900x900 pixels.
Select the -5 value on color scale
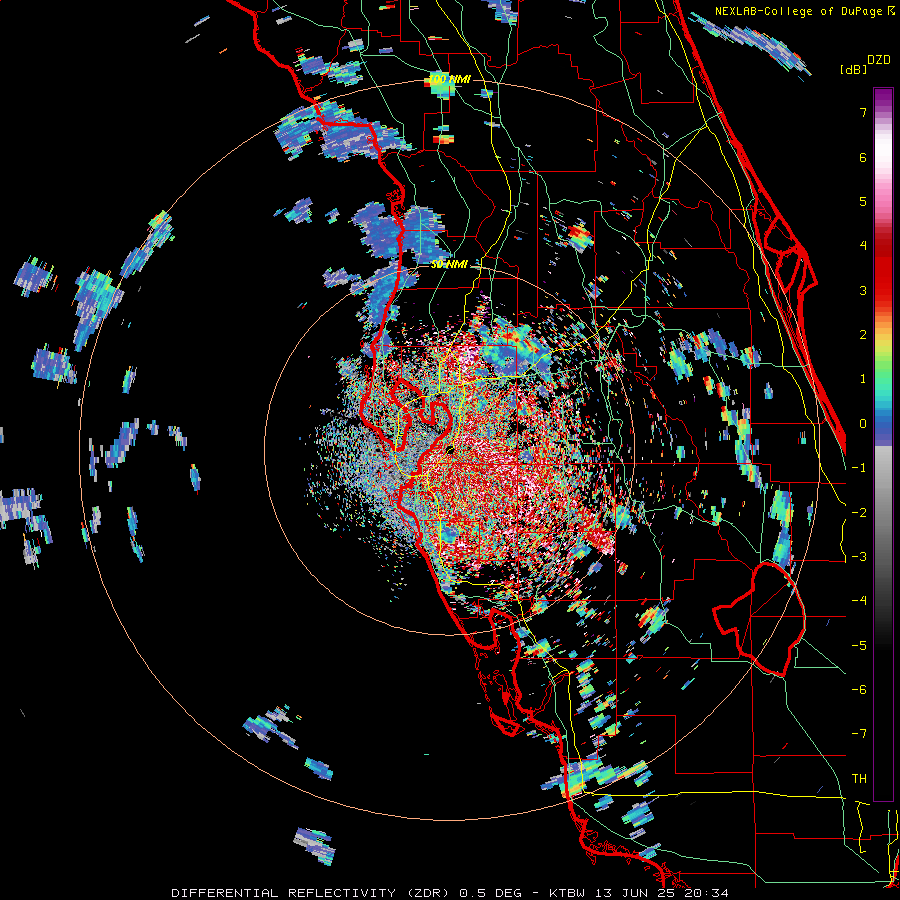tap(859, 645)
